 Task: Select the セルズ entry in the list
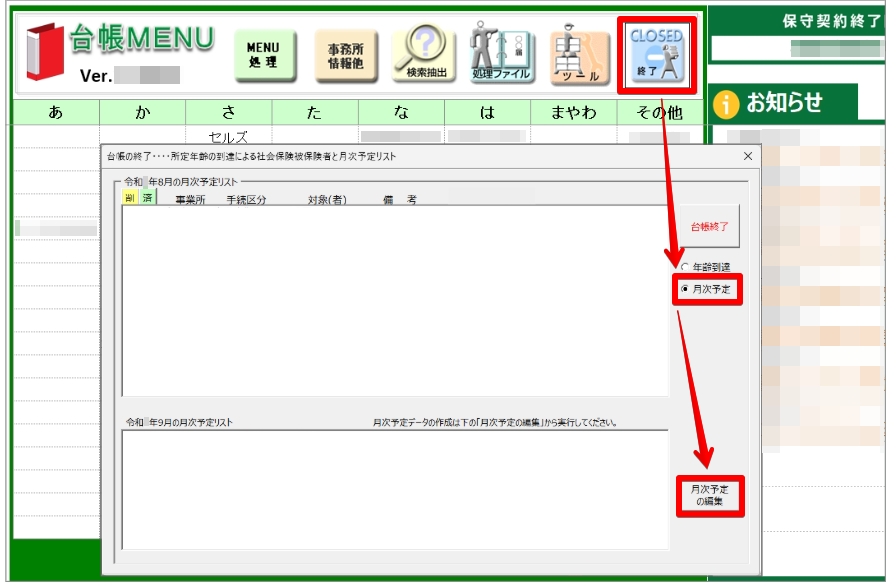coord(228,137)
